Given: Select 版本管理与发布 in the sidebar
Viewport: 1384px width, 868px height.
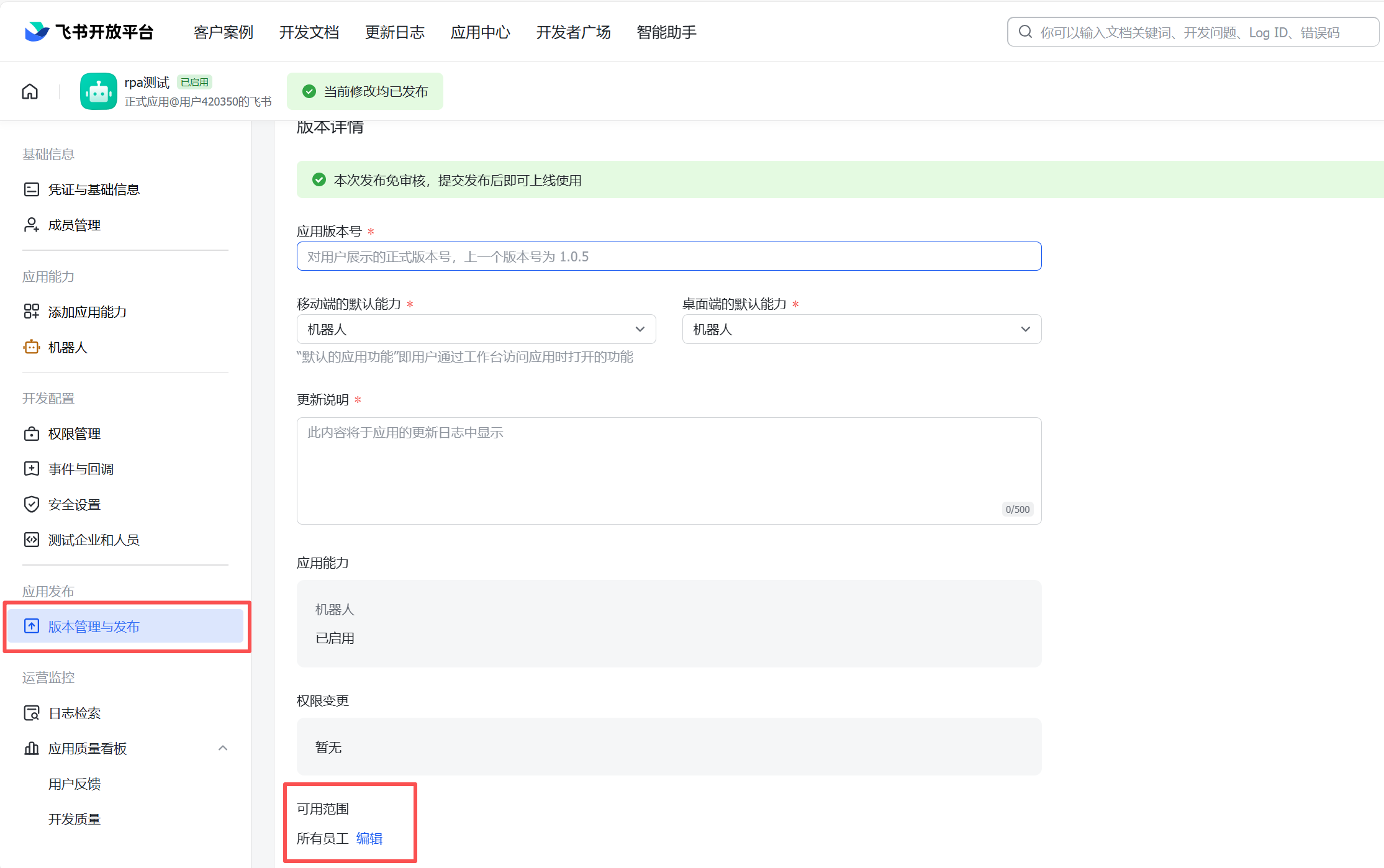Looking at the screenshot, I should [94, 626].
